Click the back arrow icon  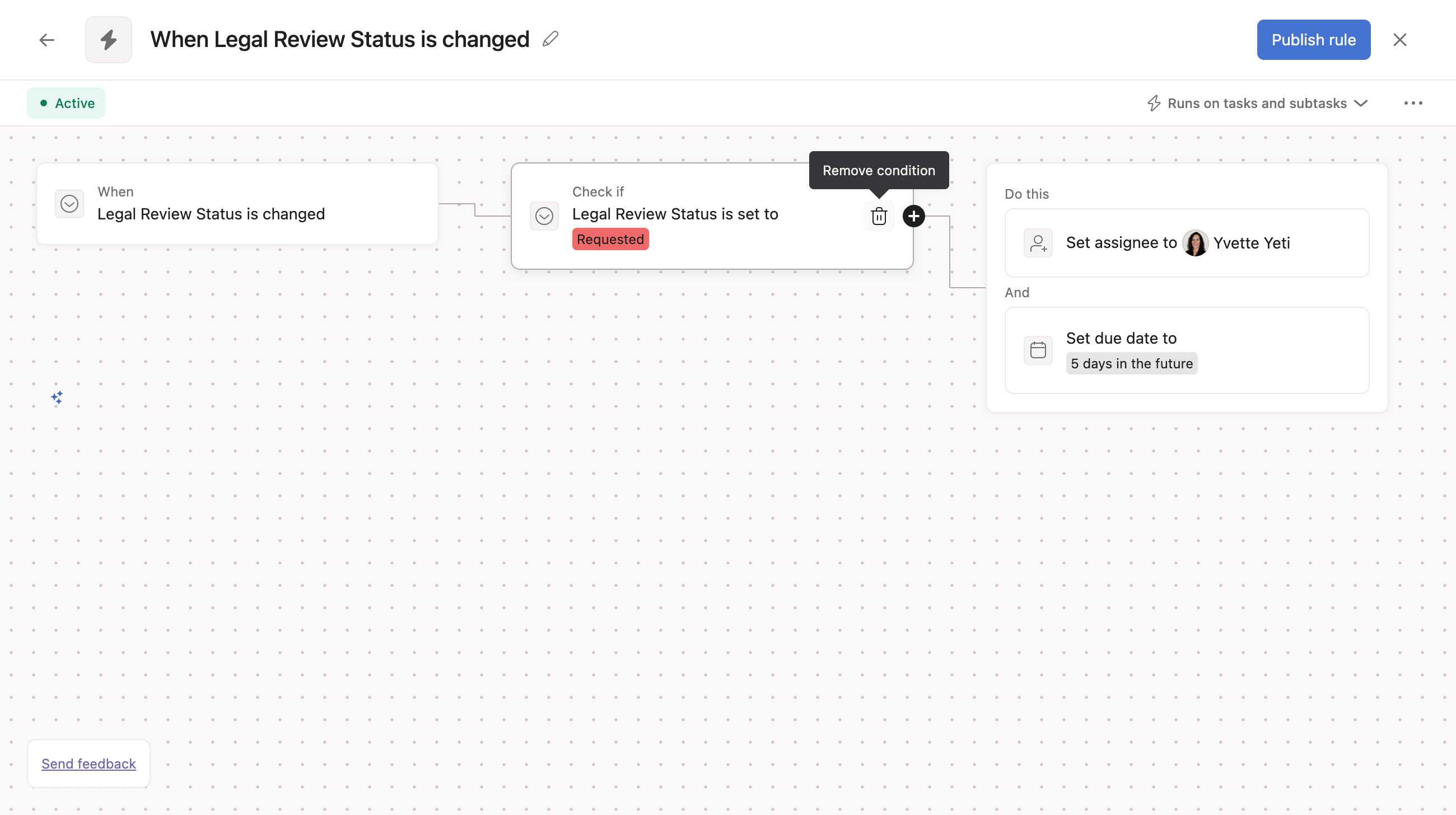pos(47,40)
